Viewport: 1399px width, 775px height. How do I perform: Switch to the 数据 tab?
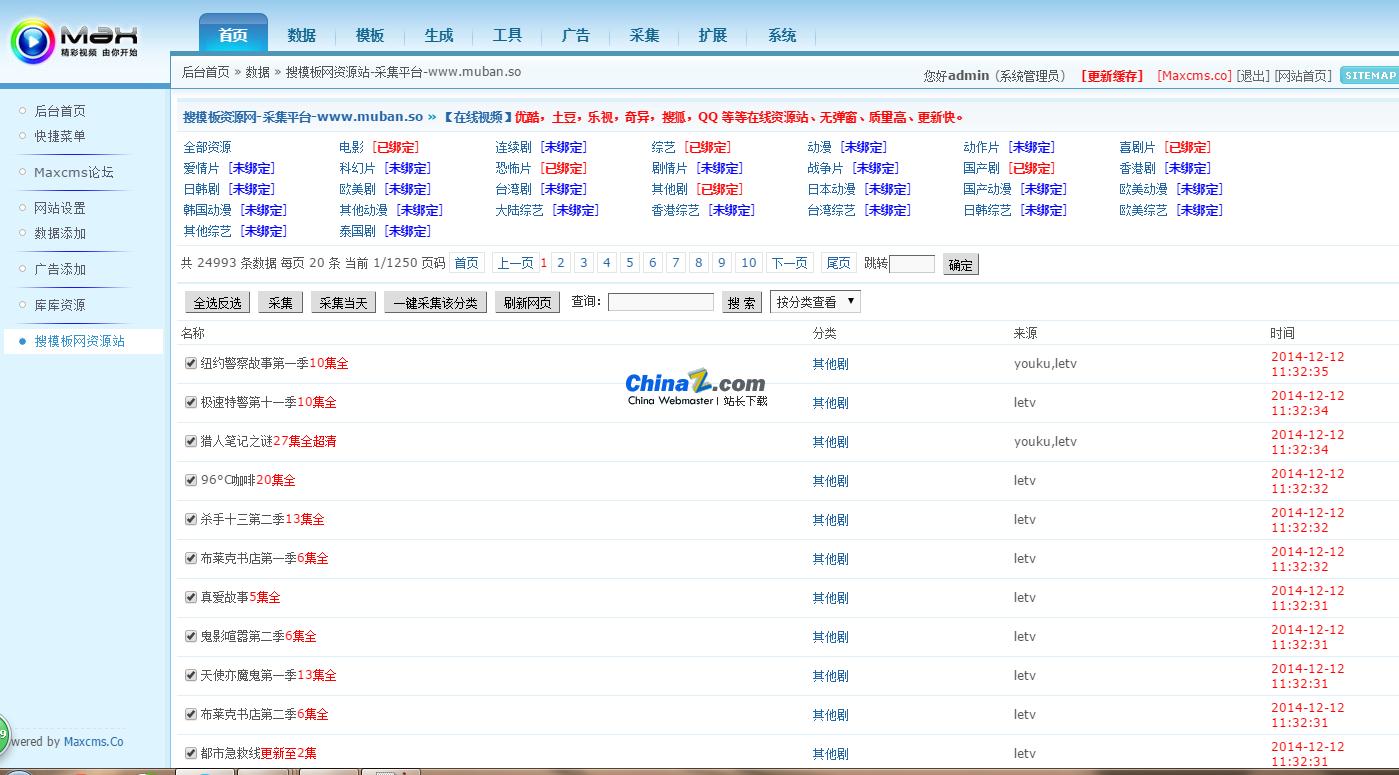pyautogui.click(x=302, y=35)
